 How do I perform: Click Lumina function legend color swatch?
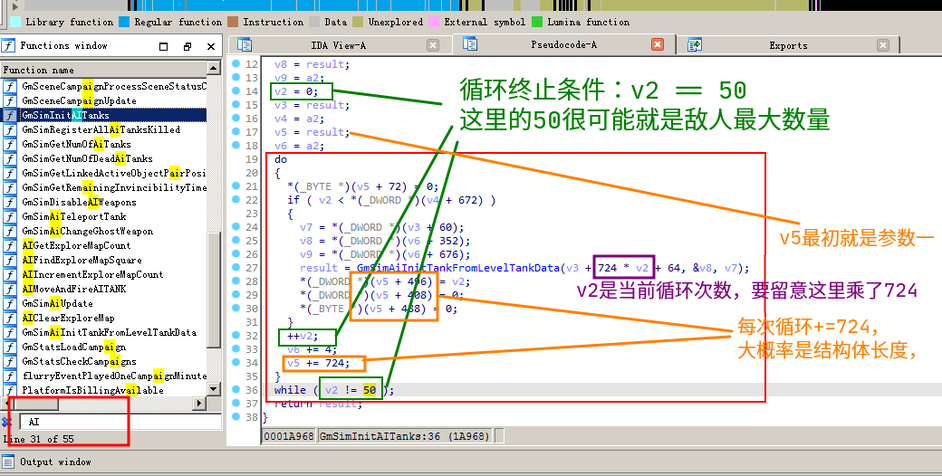point(536,22)
